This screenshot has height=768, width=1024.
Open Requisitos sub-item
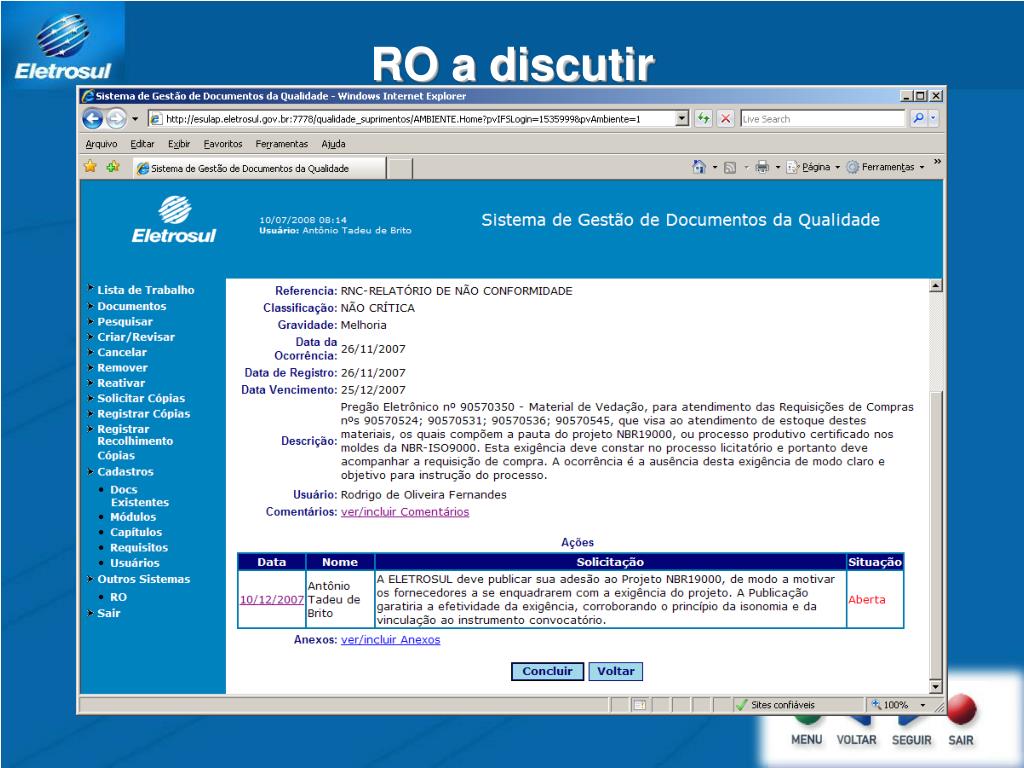coord(139,548)
